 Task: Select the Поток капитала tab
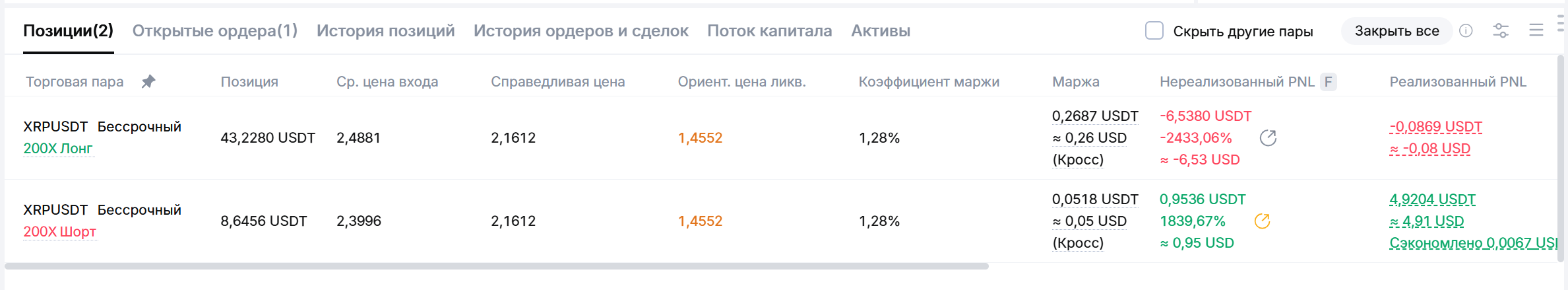769,31
